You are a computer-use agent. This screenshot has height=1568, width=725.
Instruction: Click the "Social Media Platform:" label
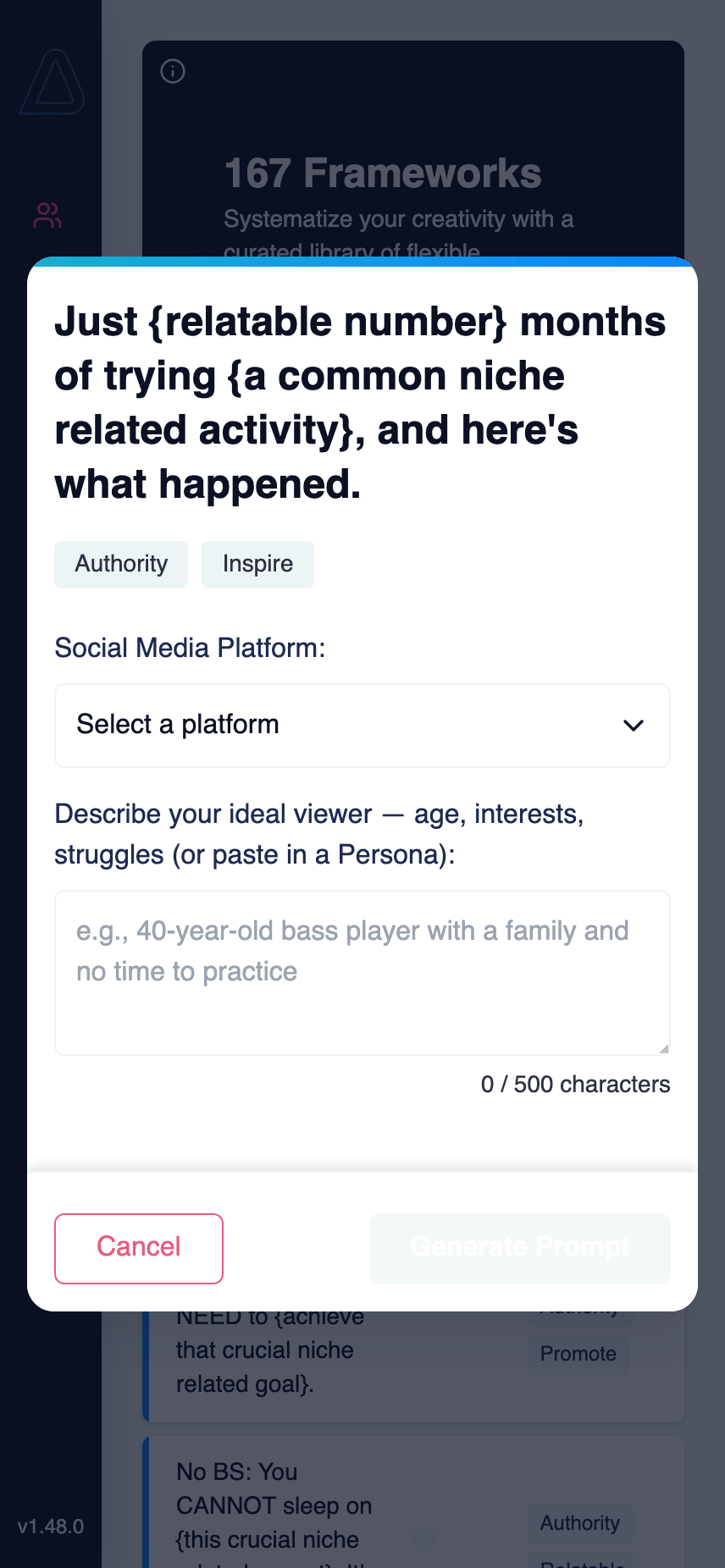(x=190, y=648)
